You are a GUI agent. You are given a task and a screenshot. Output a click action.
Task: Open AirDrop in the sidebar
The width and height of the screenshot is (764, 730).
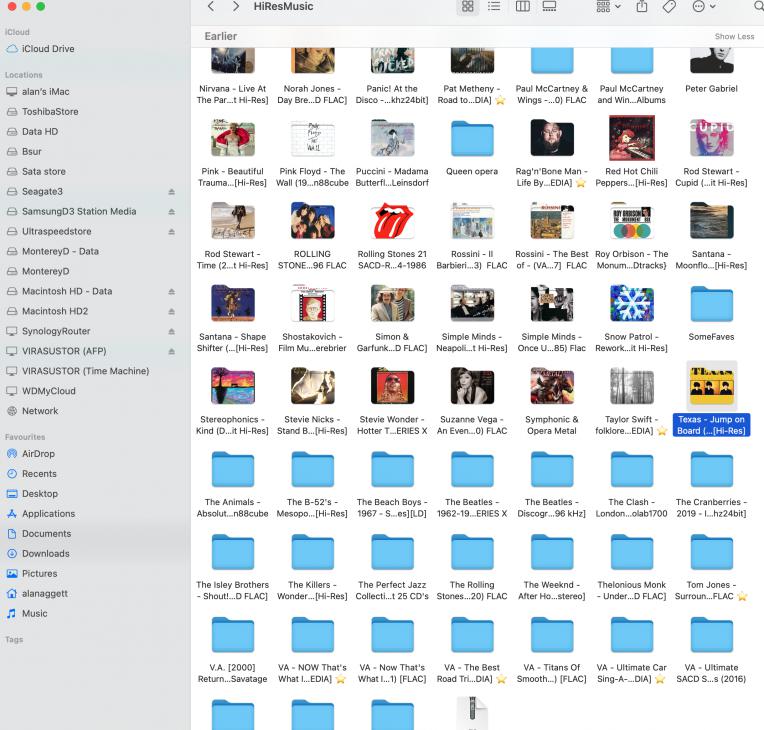tap(38, 453)
